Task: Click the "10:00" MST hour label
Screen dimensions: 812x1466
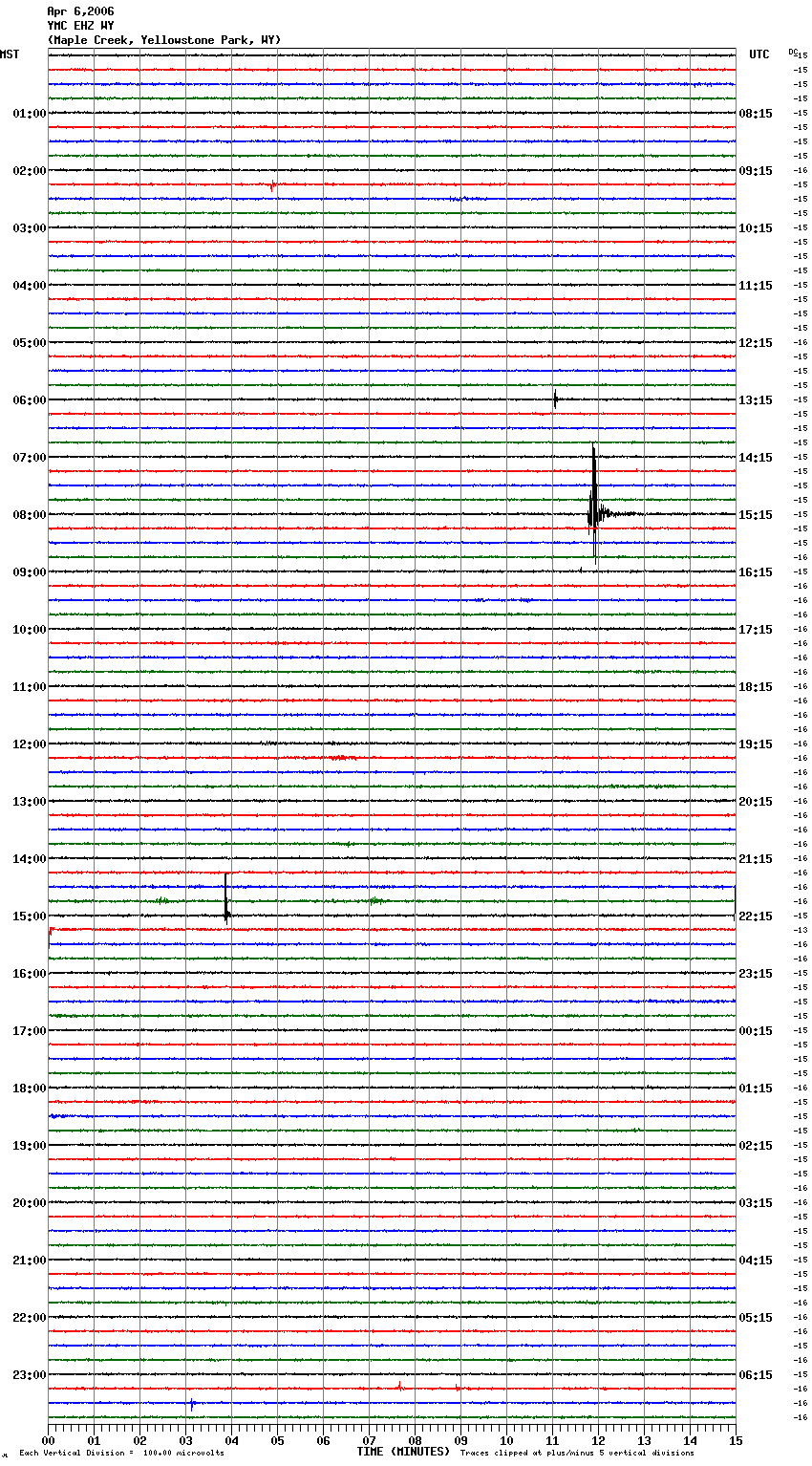Action: [x=30, y=630]
